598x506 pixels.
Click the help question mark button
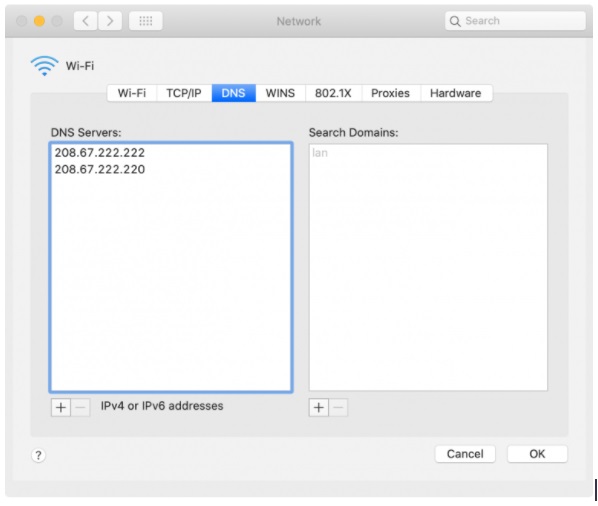click(38, 455)
